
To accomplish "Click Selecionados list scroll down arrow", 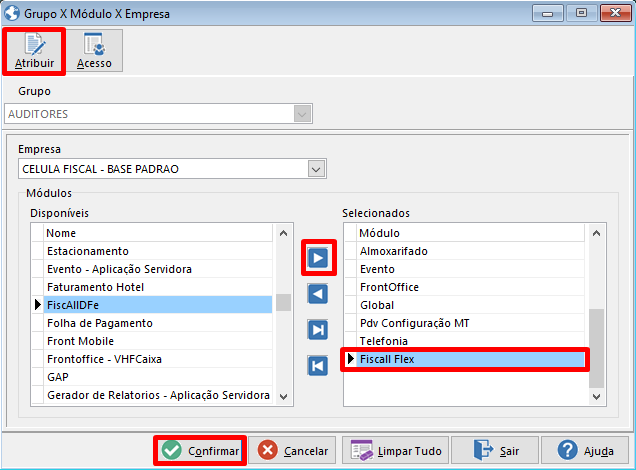I will point(596,396).
